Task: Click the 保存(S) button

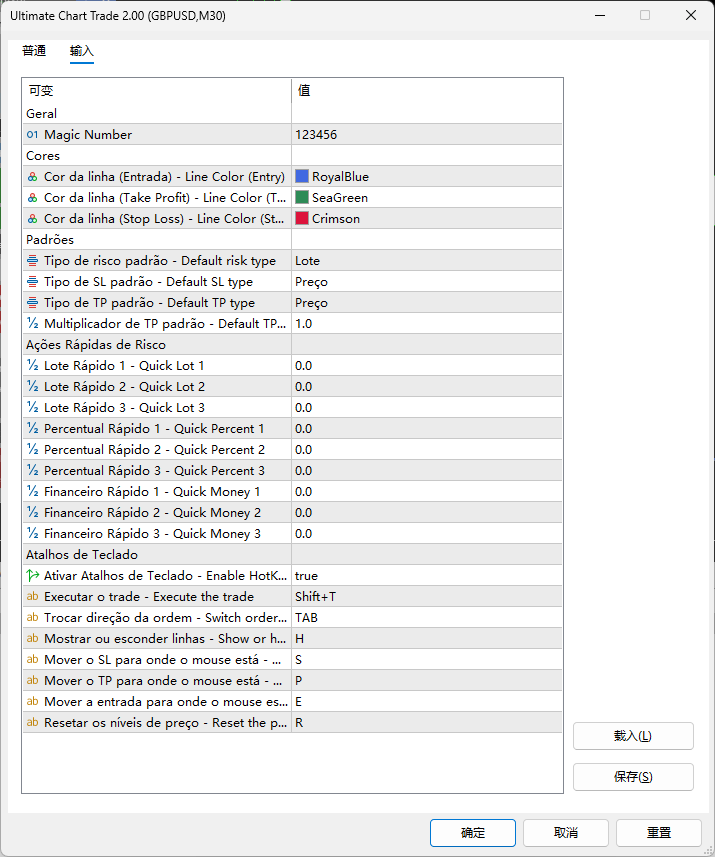Action: pyautogui.click(x=633, y=777)
